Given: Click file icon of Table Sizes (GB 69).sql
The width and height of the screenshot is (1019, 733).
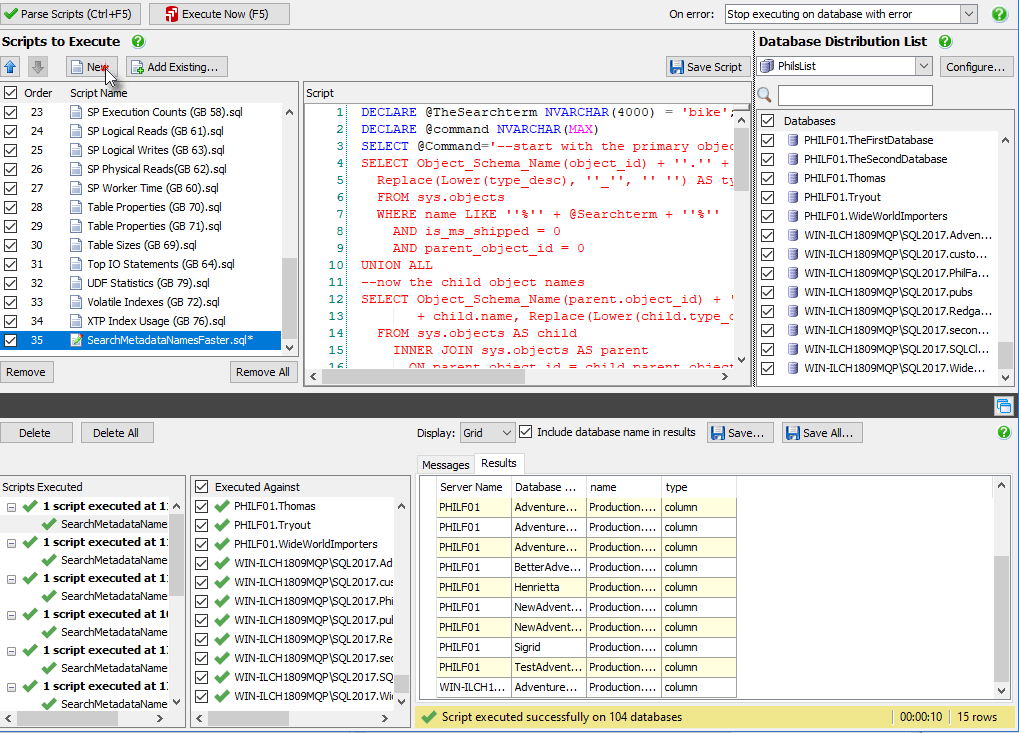Looking at the screenshot, I should pyautogui.click(x=76, y=245).
